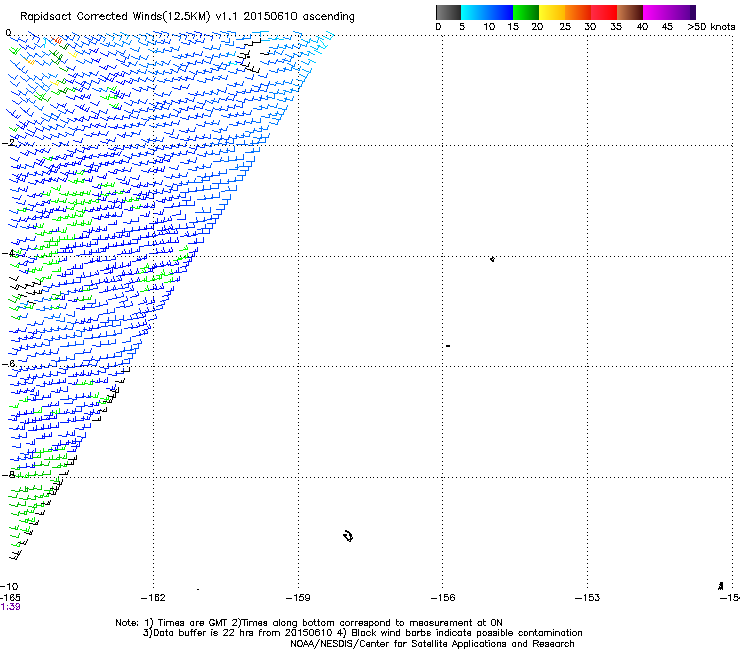The height and width of the screenshot is (650, 740).
Task: Click the small island outline near -158, -9
Action: [348, 536]
